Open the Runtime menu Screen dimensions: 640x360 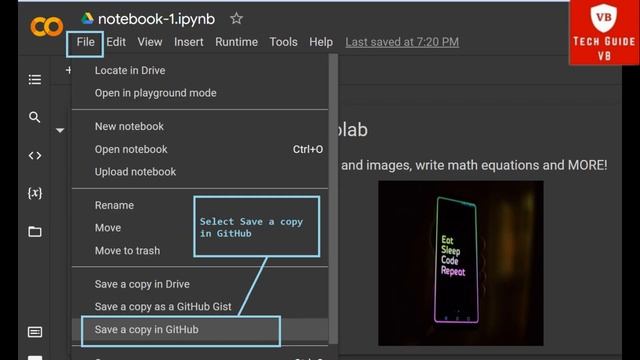tap(236, 42)
